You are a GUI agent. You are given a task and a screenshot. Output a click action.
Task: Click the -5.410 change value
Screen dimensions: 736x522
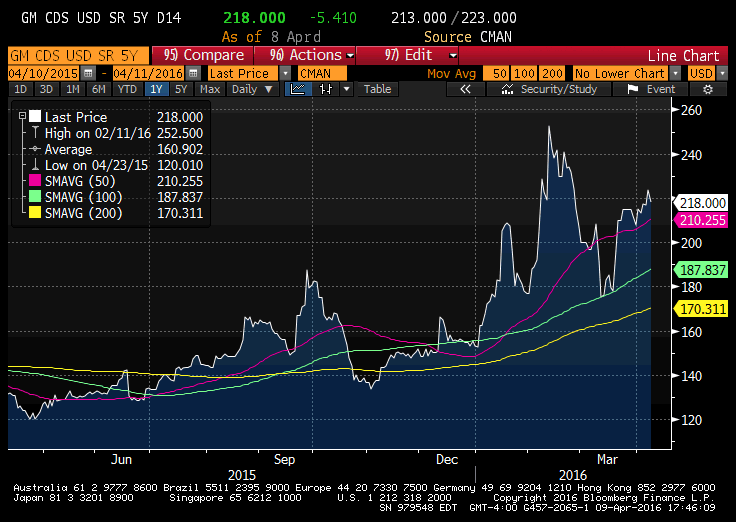pyautogui.click(x=333, y=18)
